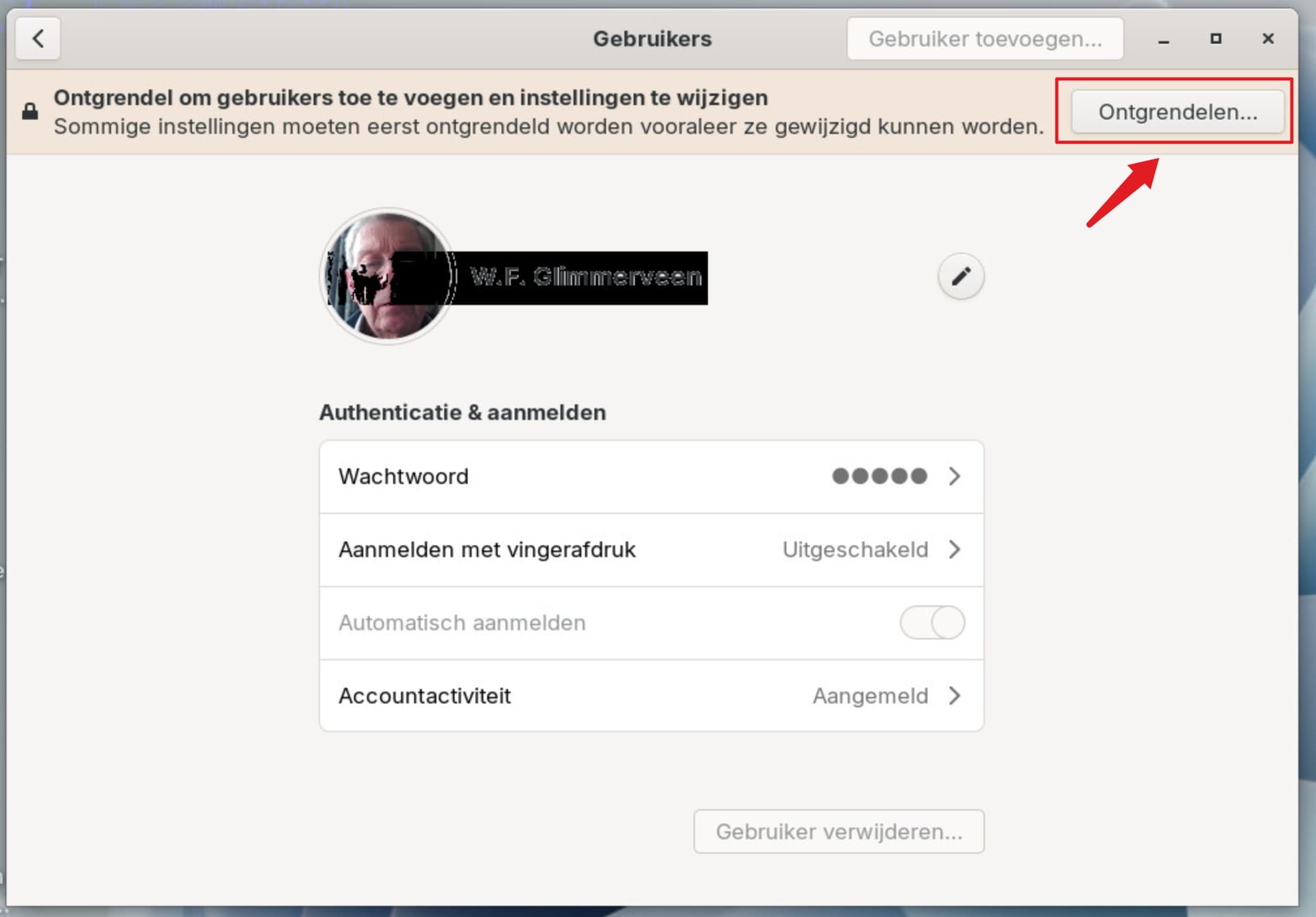The height and width of the screenshot is (917, 1316).
Task: Click the Aangemeld activity status
Action: (870, 696)
